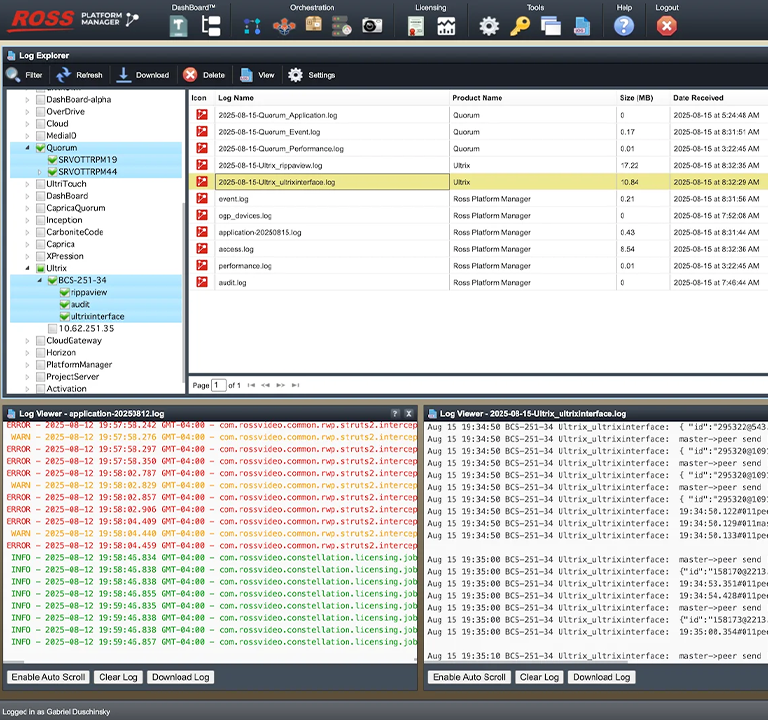The image size is (768, 720).
Task: Delete the selected log
Action: tap(204, 75)
